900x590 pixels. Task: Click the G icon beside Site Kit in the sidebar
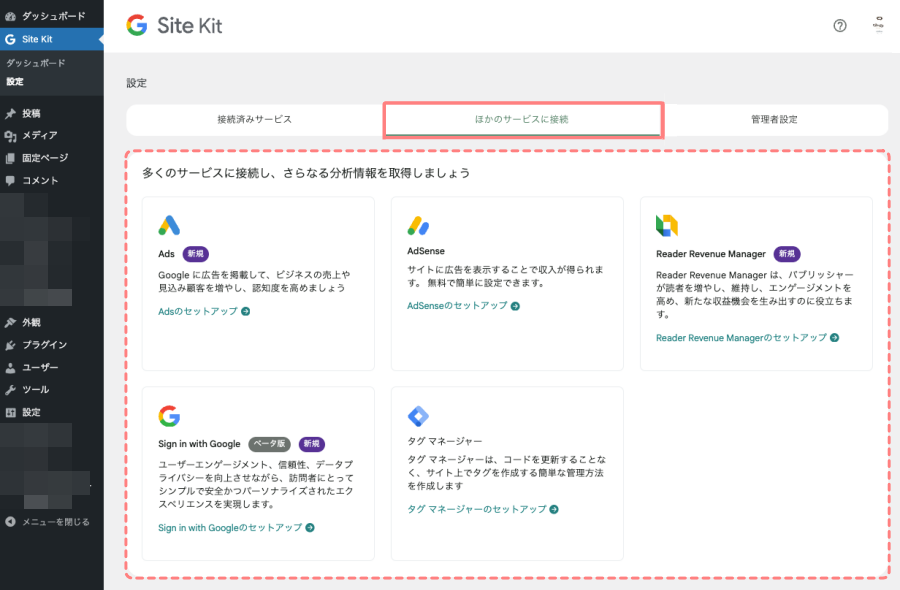coord(10,39)
